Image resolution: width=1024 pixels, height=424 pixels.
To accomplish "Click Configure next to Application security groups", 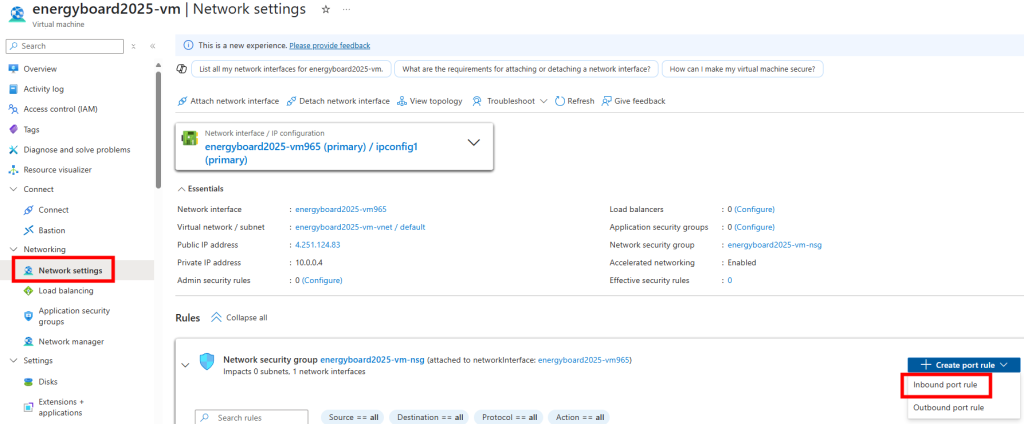I will pos(754,227).
